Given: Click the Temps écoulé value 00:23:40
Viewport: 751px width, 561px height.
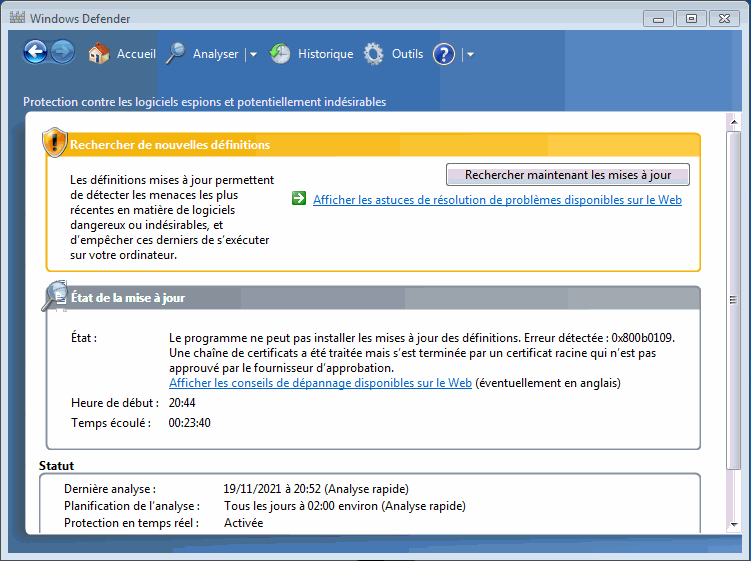Looking at the screenshot, I should click(190, 423).
